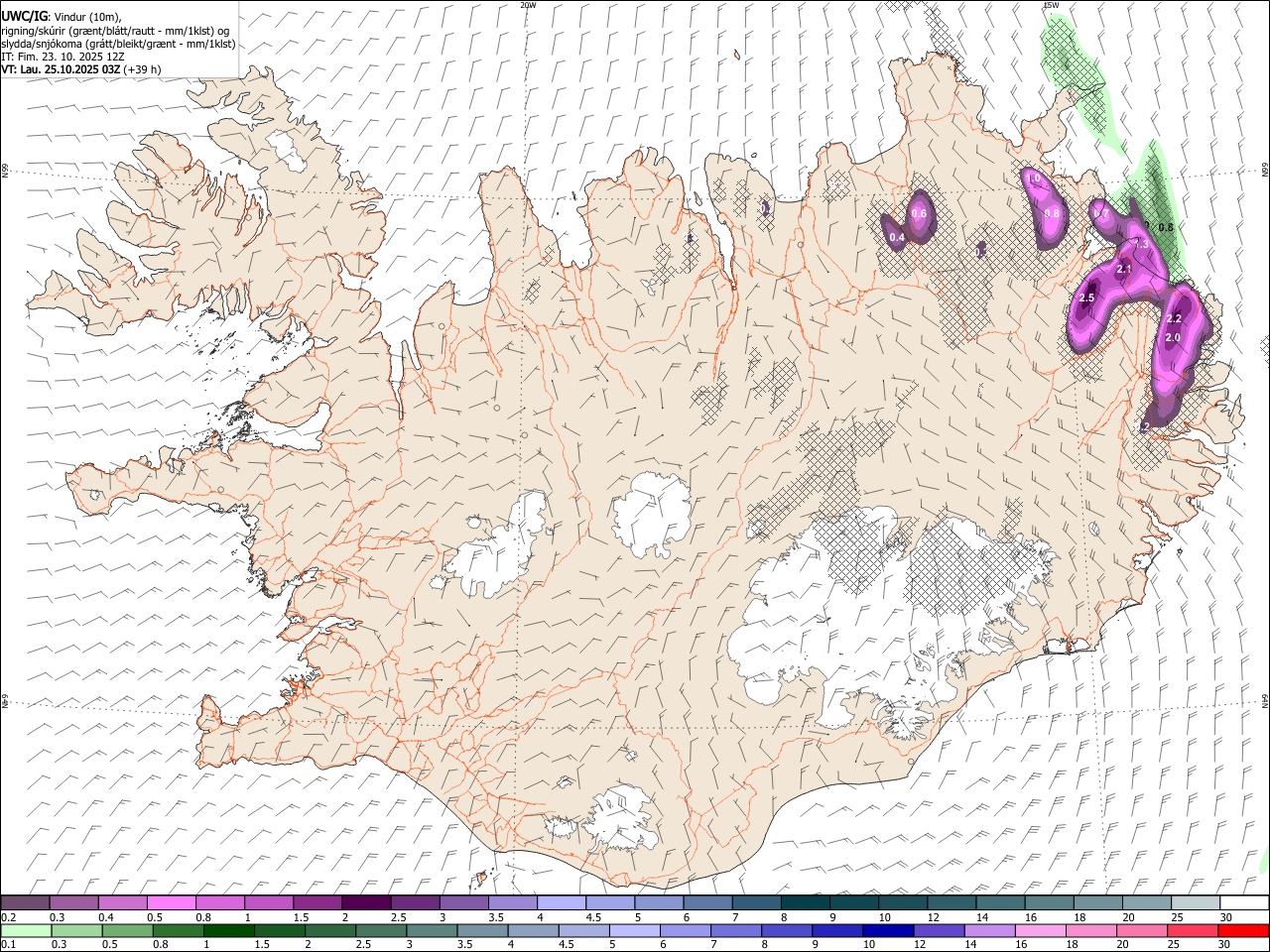Pick the darkest purple 2–2.5 swatch, upper scale
The height and width of the screenshot is (952, 1270).
coord(366,902)
